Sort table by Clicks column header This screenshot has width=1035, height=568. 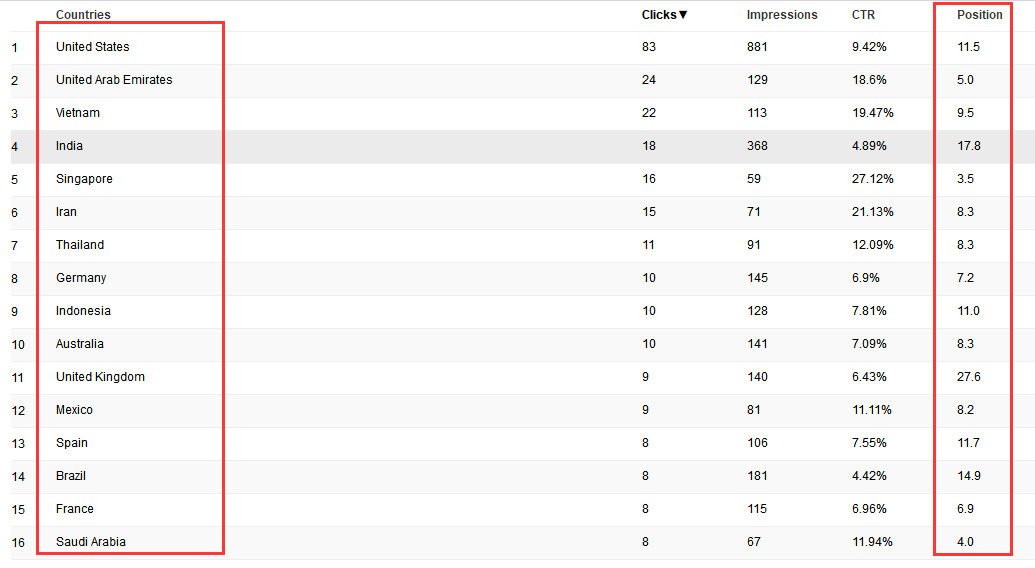(664, 15)
